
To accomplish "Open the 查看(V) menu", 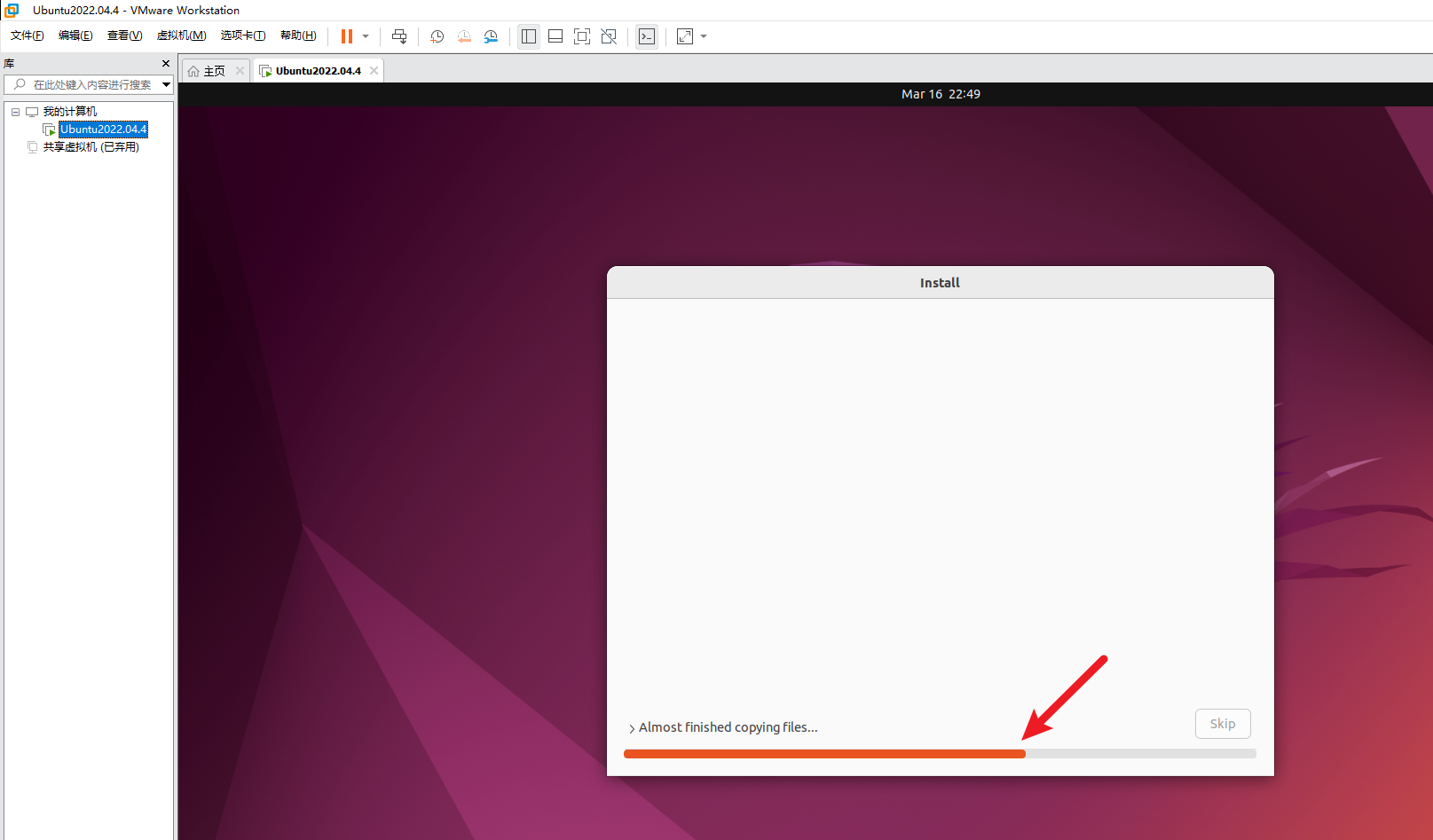I will click(125, 35).
